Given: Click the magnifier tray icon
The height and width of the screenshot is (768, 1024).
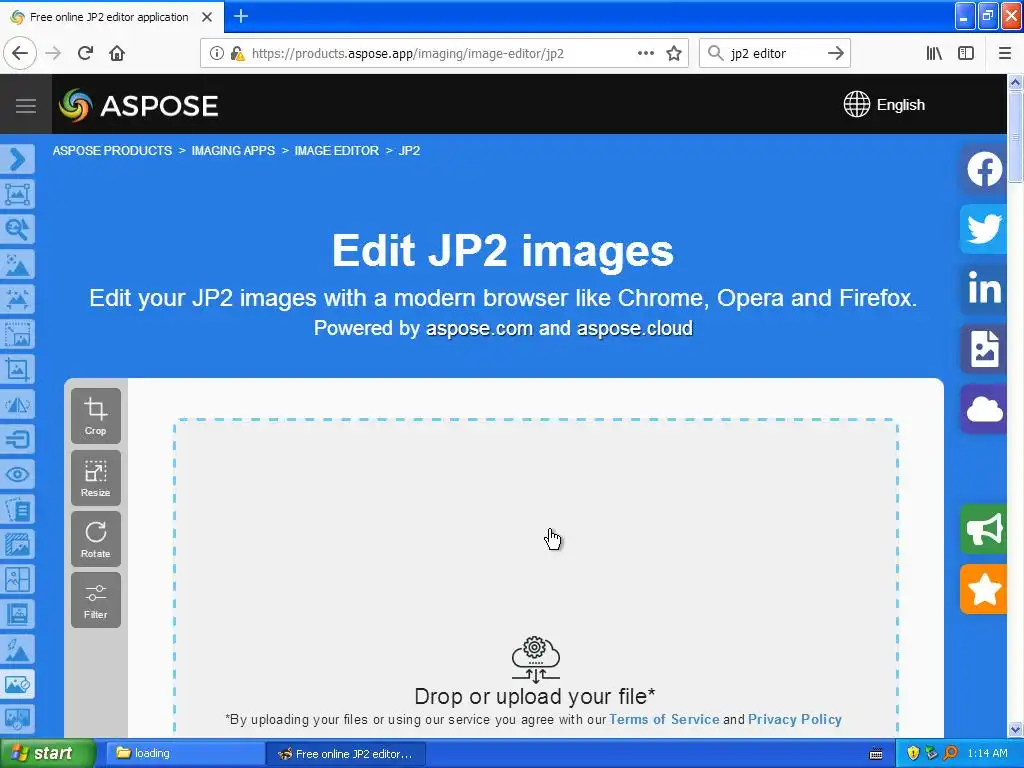Looking at the screenshot, I should pos(950,754).
